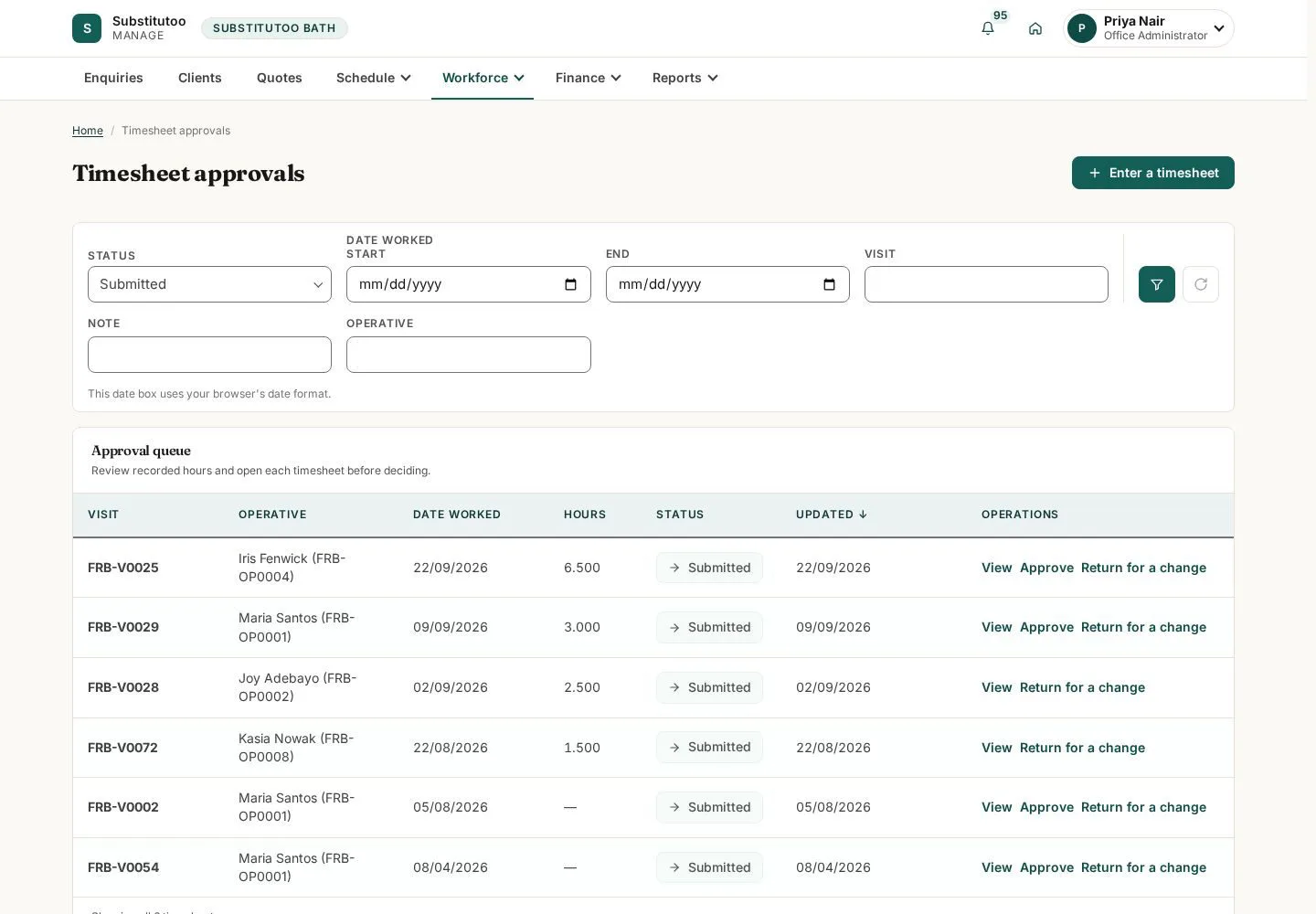Screen dimensions: 1316x914
Task: View the FRB-V0072 timesheet
Action: [x=996, y=748]
